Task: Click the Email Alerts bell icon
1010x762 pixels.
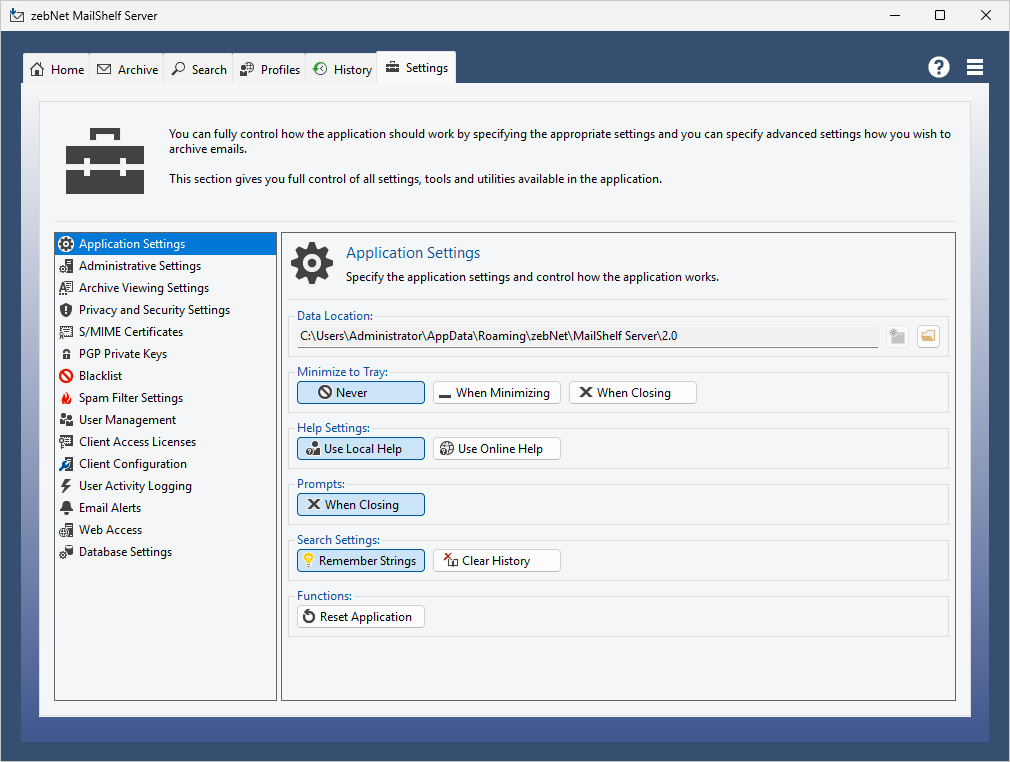Action: tap(66, 508)
